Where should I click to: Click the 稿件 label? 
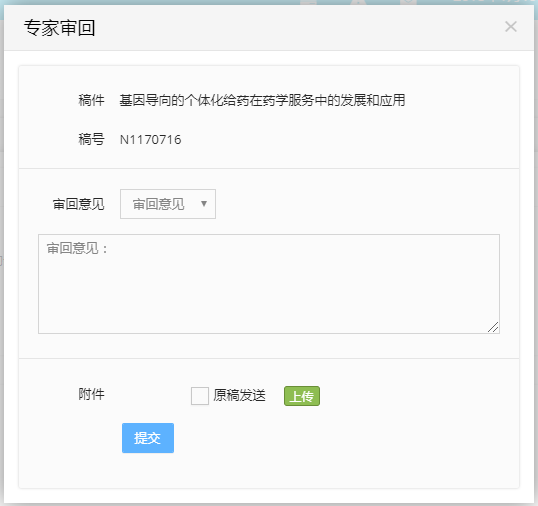[x=91, y=100]
